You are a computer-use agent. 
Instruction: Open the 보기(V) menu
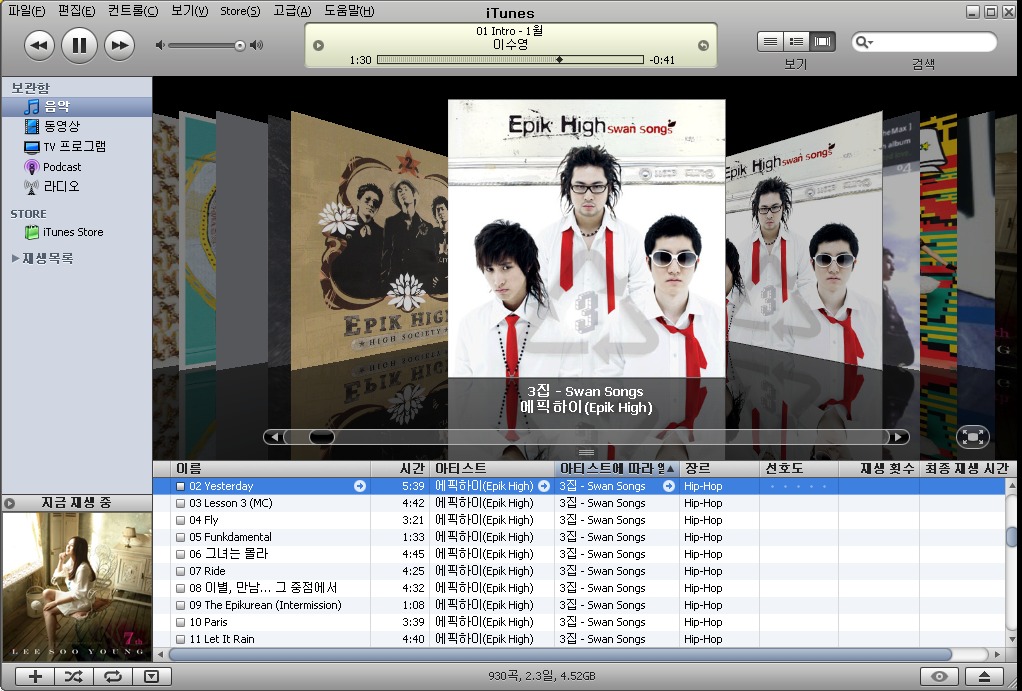click(x=189, y=10)
